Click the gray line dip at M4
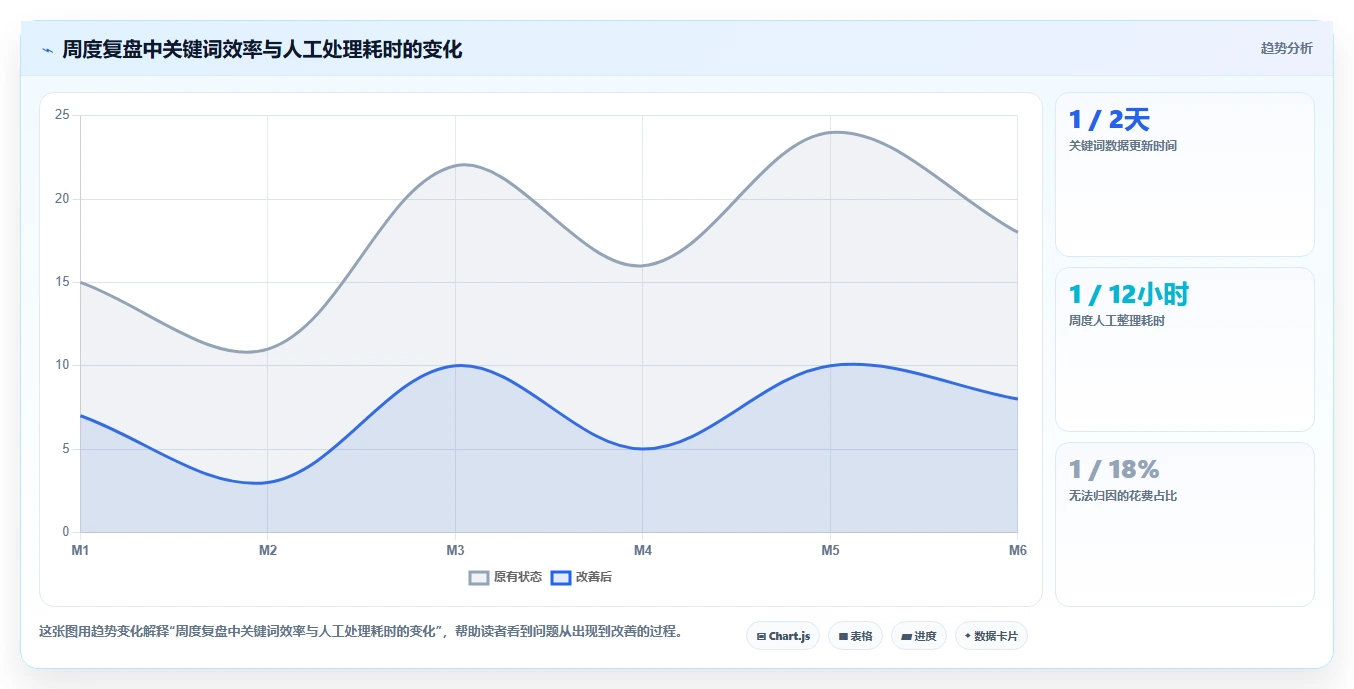The image size is (1354, 689). [x=643, y=265]
